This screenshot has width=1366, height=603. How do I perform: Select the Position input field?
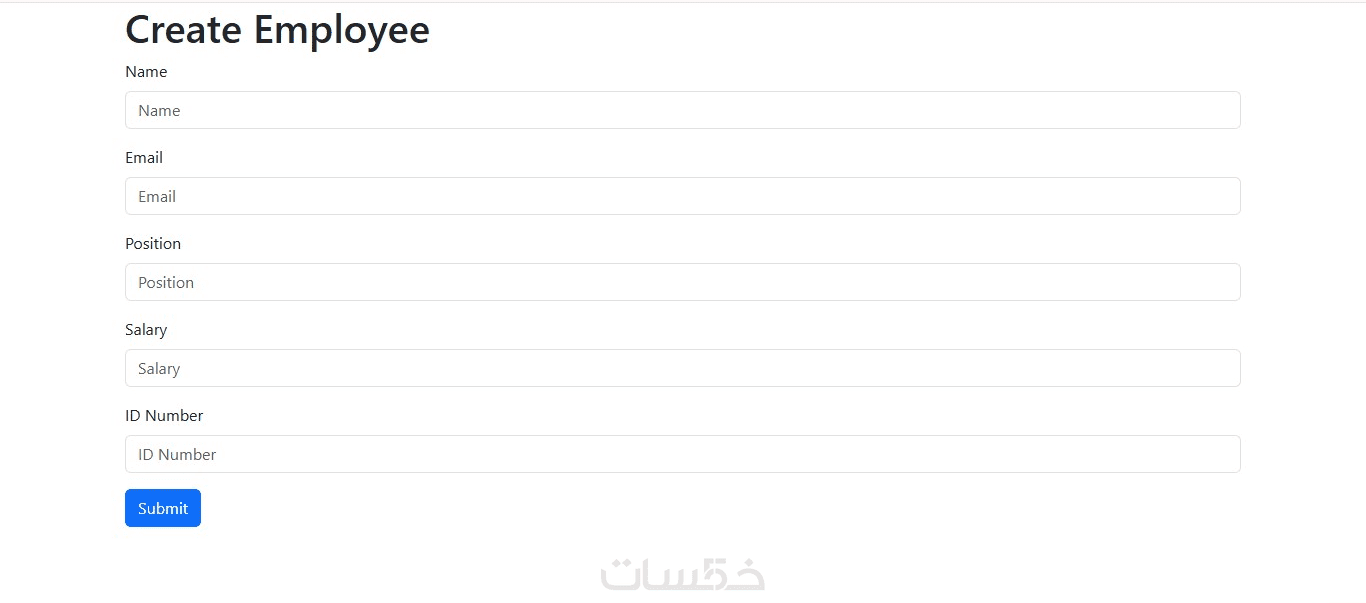[x=682, y=282]
